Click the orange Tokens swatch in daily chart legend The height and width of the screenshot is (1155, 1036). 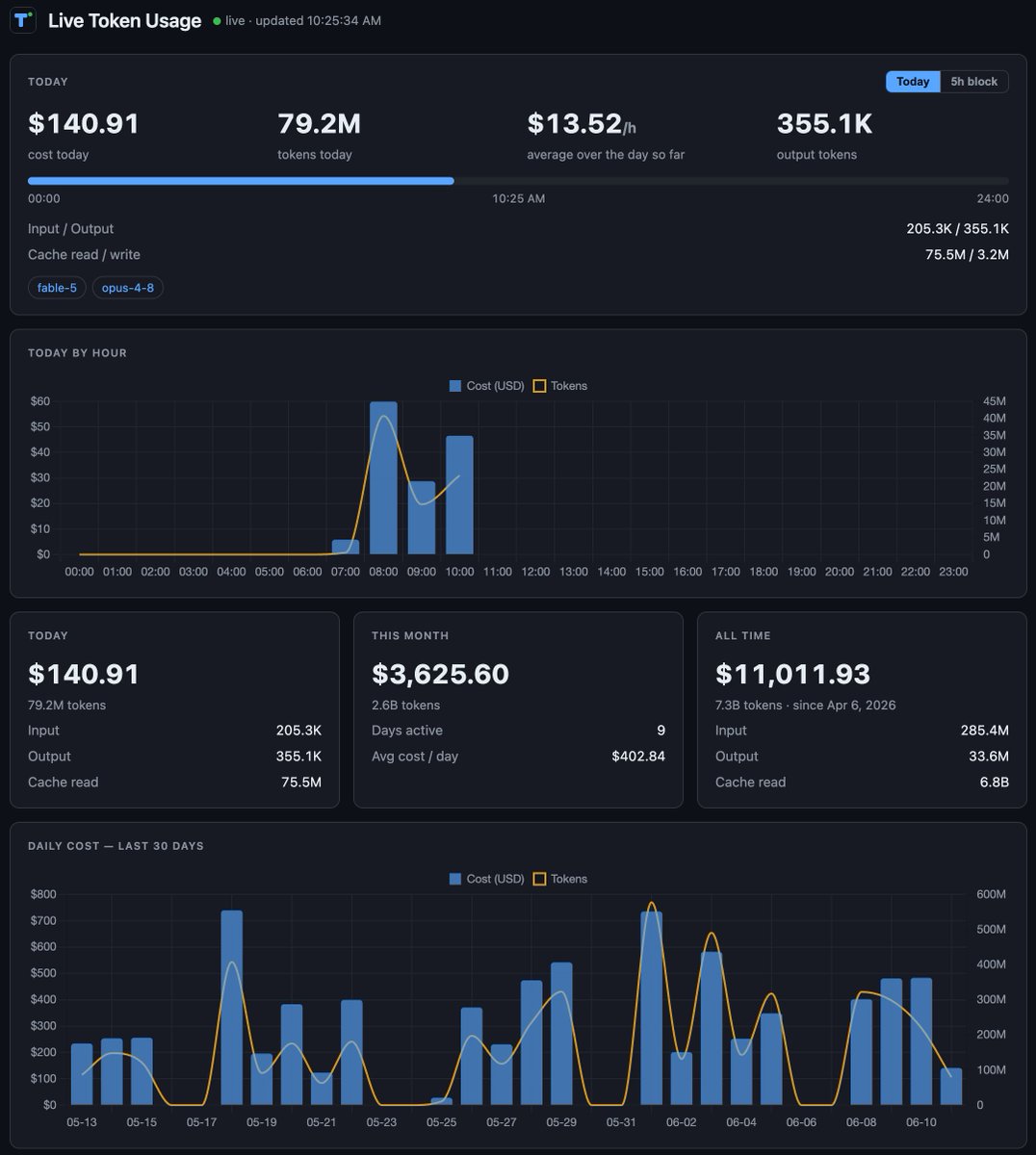(539, 879)
